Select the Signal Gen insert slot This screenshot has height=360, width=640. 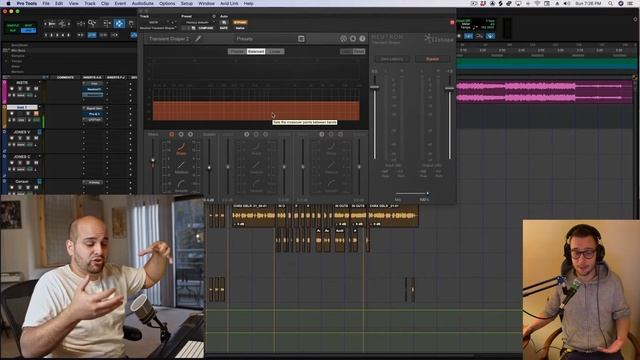click(x=94, y=109)
